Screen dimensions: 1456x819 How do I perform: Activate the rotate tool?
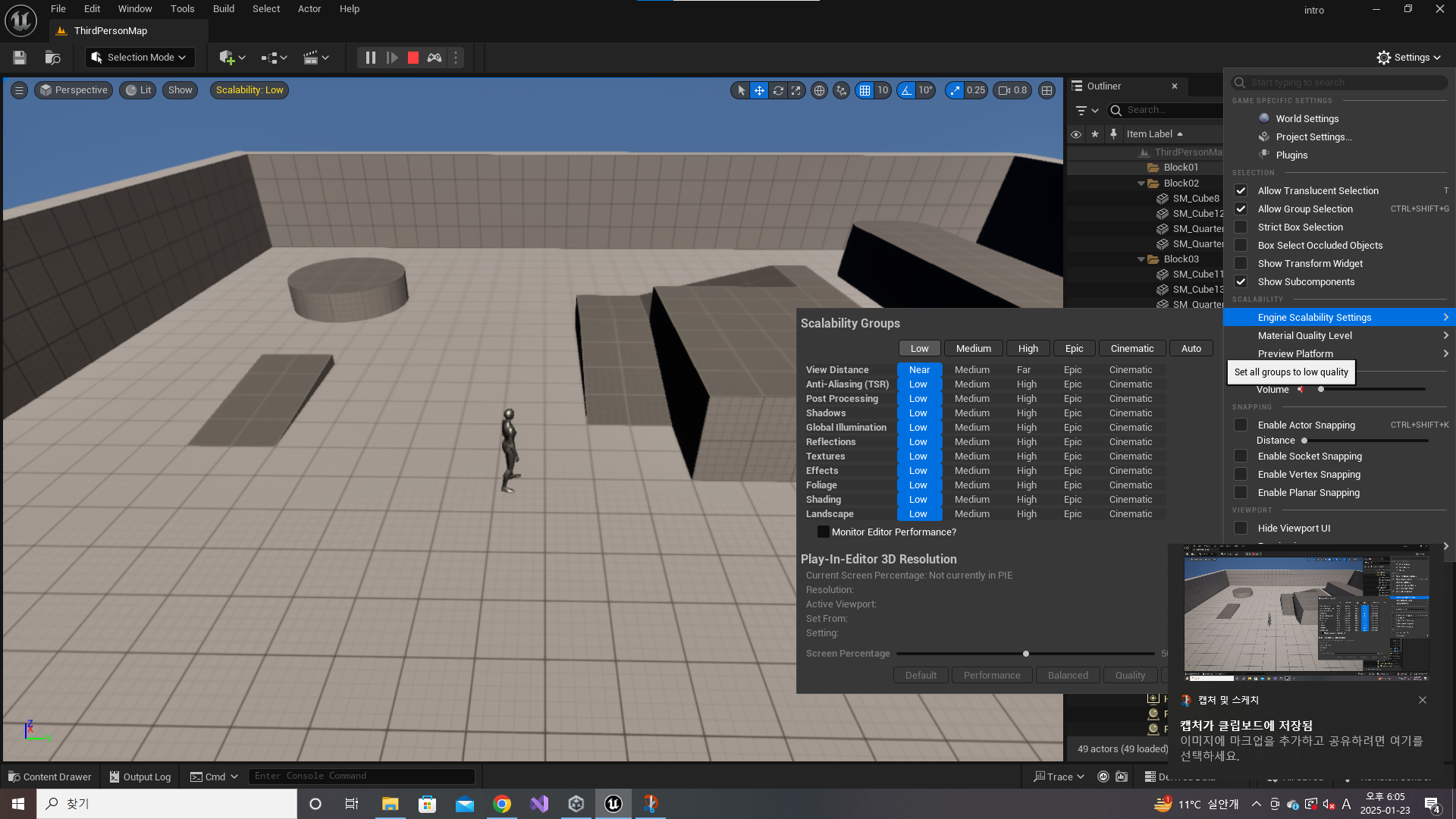(778, 90)
